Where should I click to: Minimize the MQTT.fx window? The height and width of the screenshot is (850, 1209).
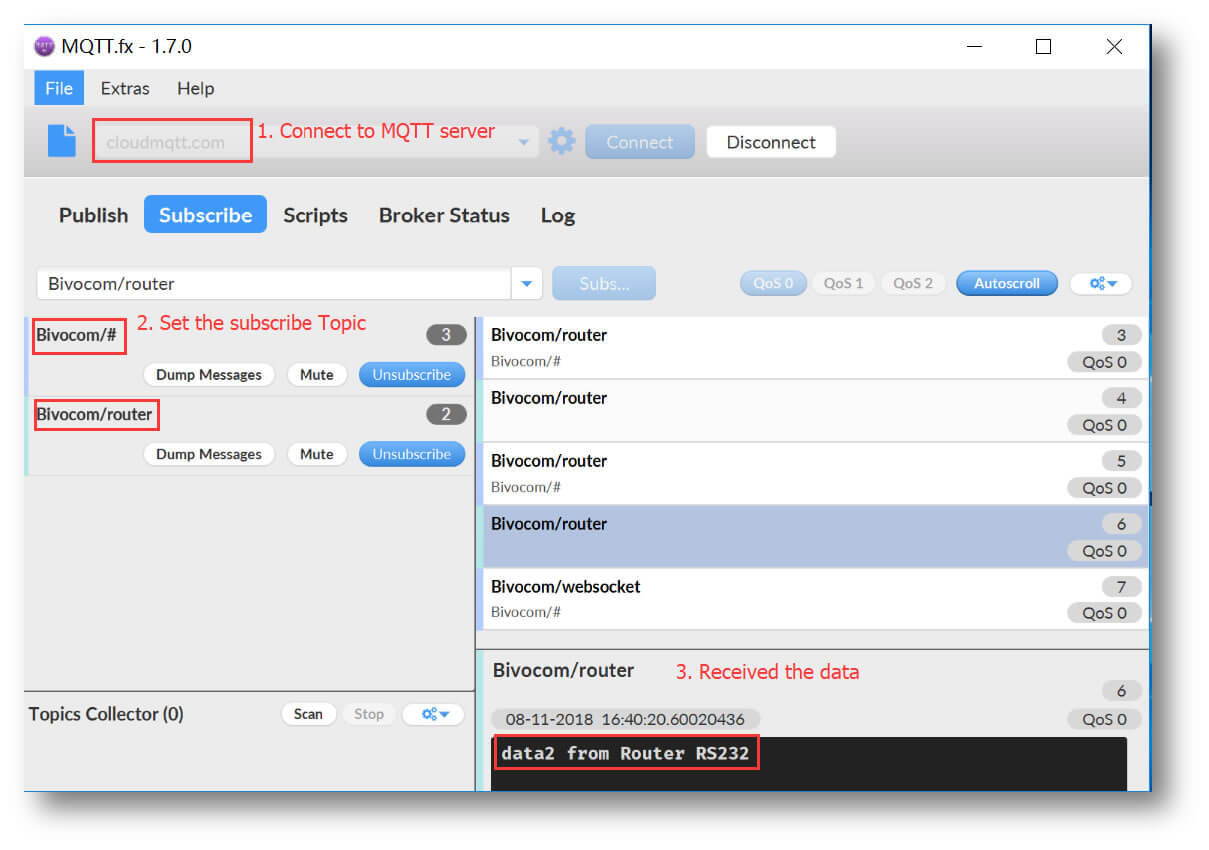click(975, 47)
